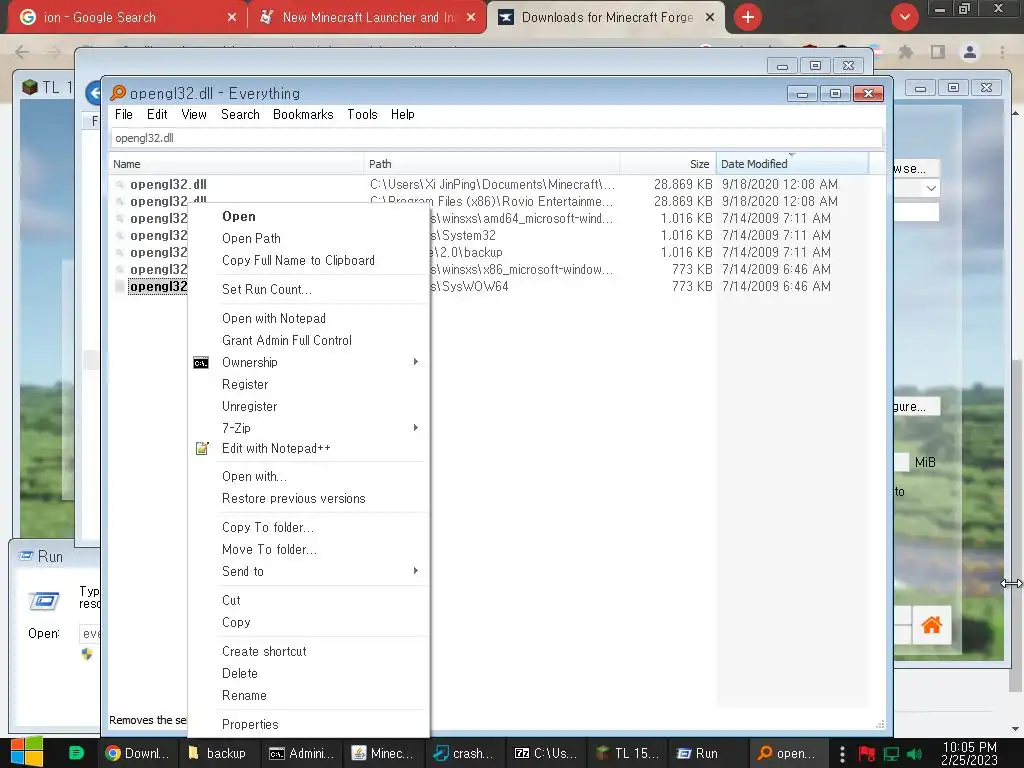This screenshot has width=1024, height=768.
Task: Click the command prompt icon beside Ownership
Action: point(201,362)
